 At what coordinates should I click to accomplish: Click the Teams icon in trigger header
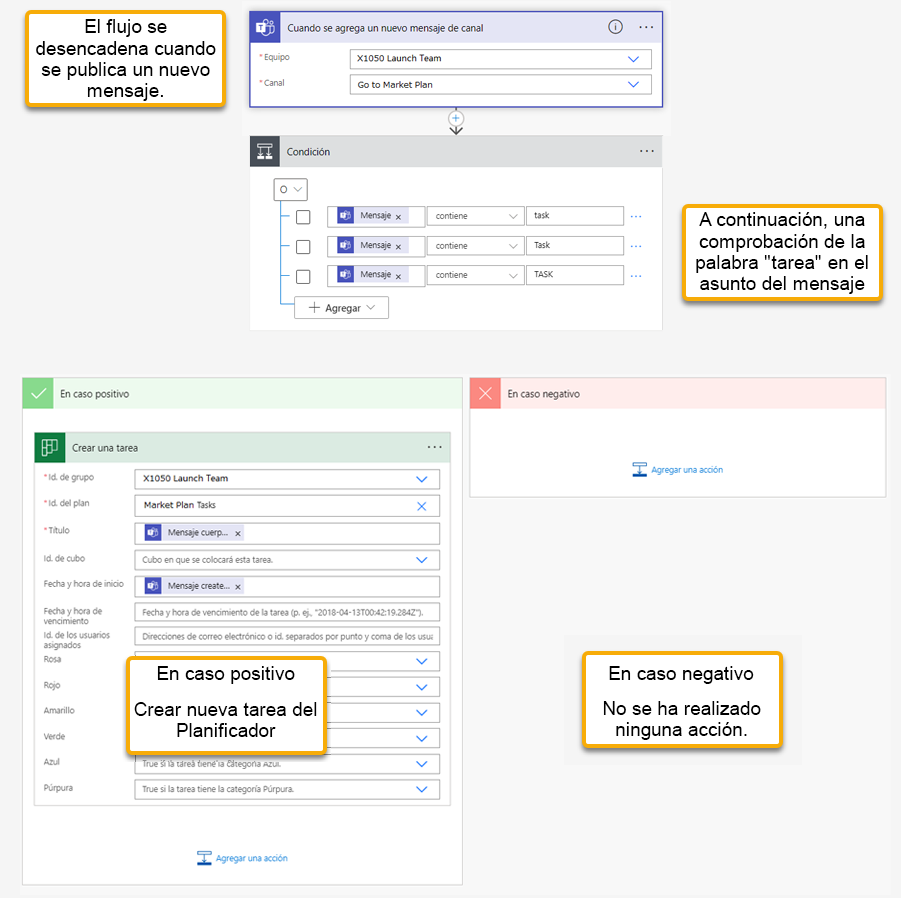click(x=265, y=28)
